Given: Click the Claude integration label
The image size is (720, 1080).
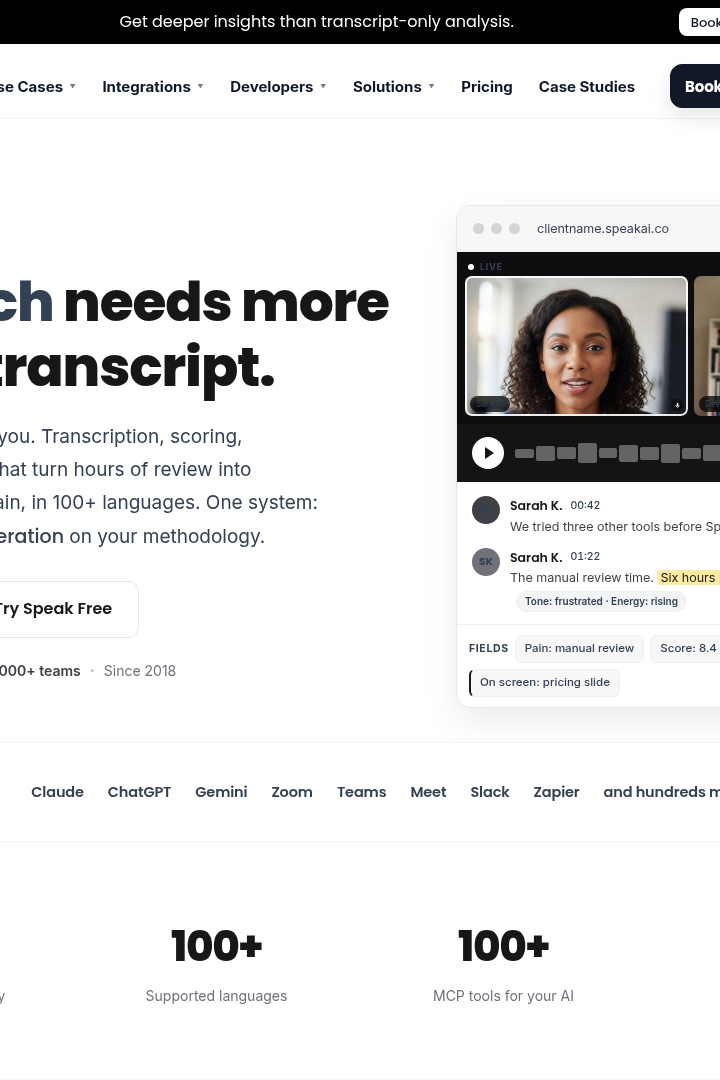Looking at the screenshot, I should pos(57,792).
